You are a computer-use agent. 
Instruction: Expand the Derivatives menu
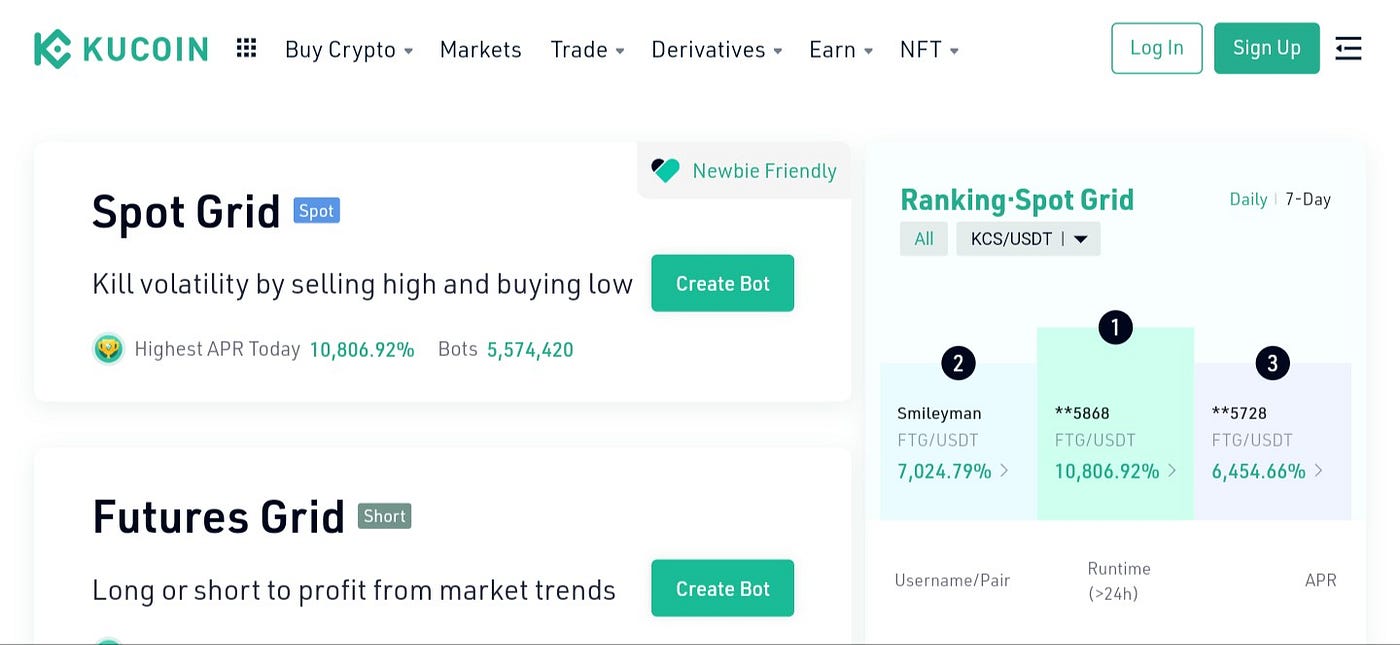coord(716,49)
